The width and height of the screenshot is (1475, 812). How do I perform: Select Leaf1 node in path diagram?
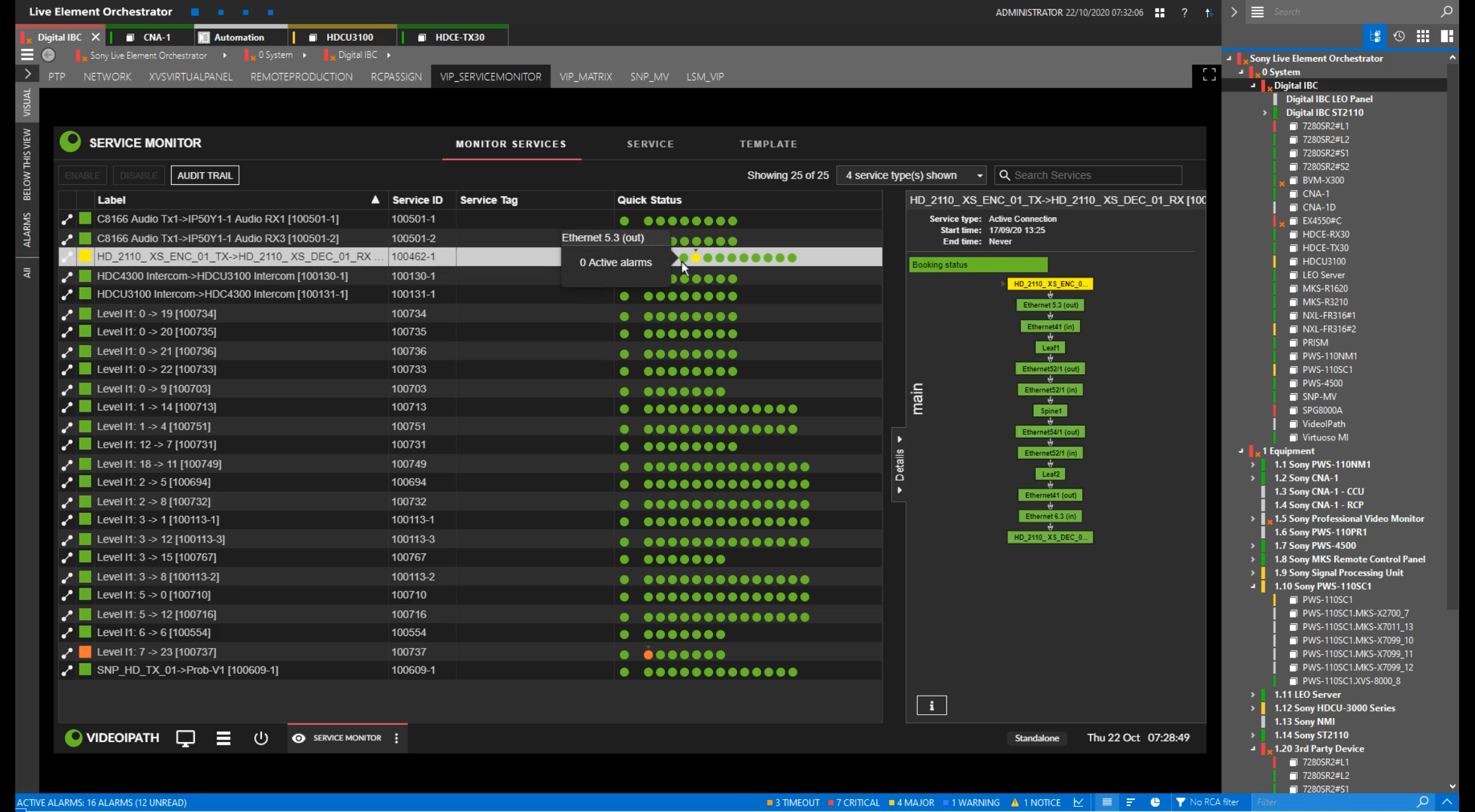1050,348
